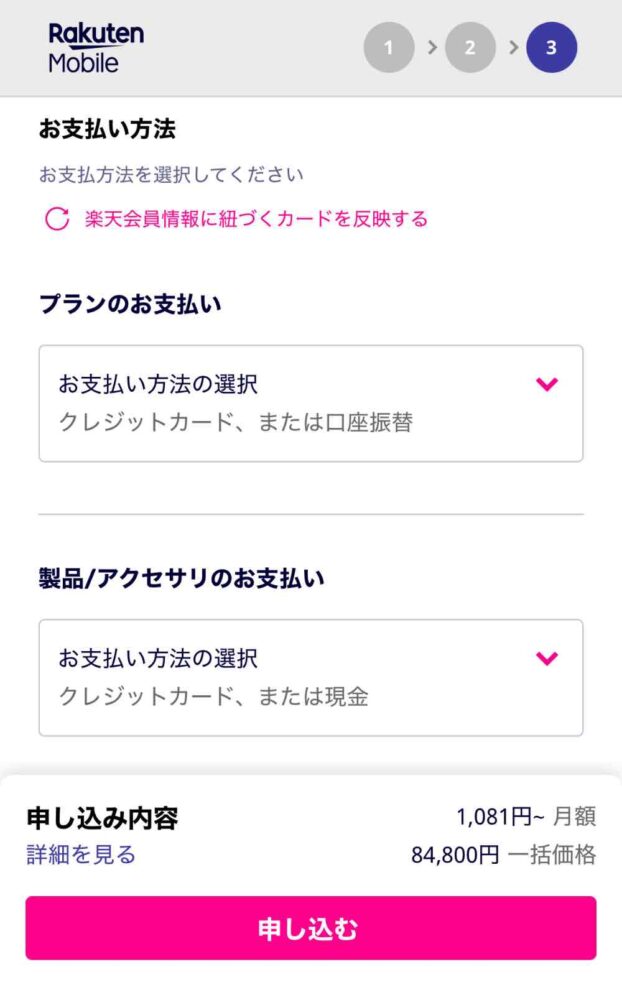
Task: Tap the pink 申し込む button
Action: (311, 928)
